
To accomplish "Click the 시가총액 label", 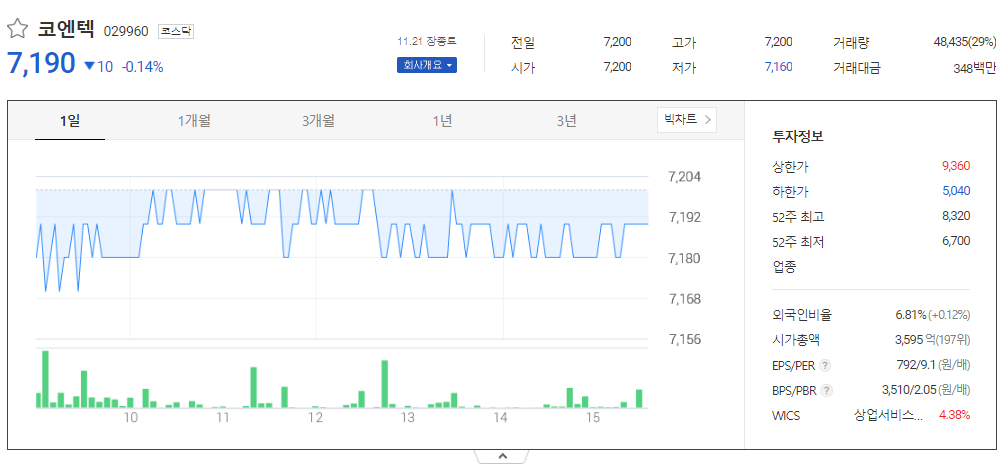I will (x=797, y=340).
